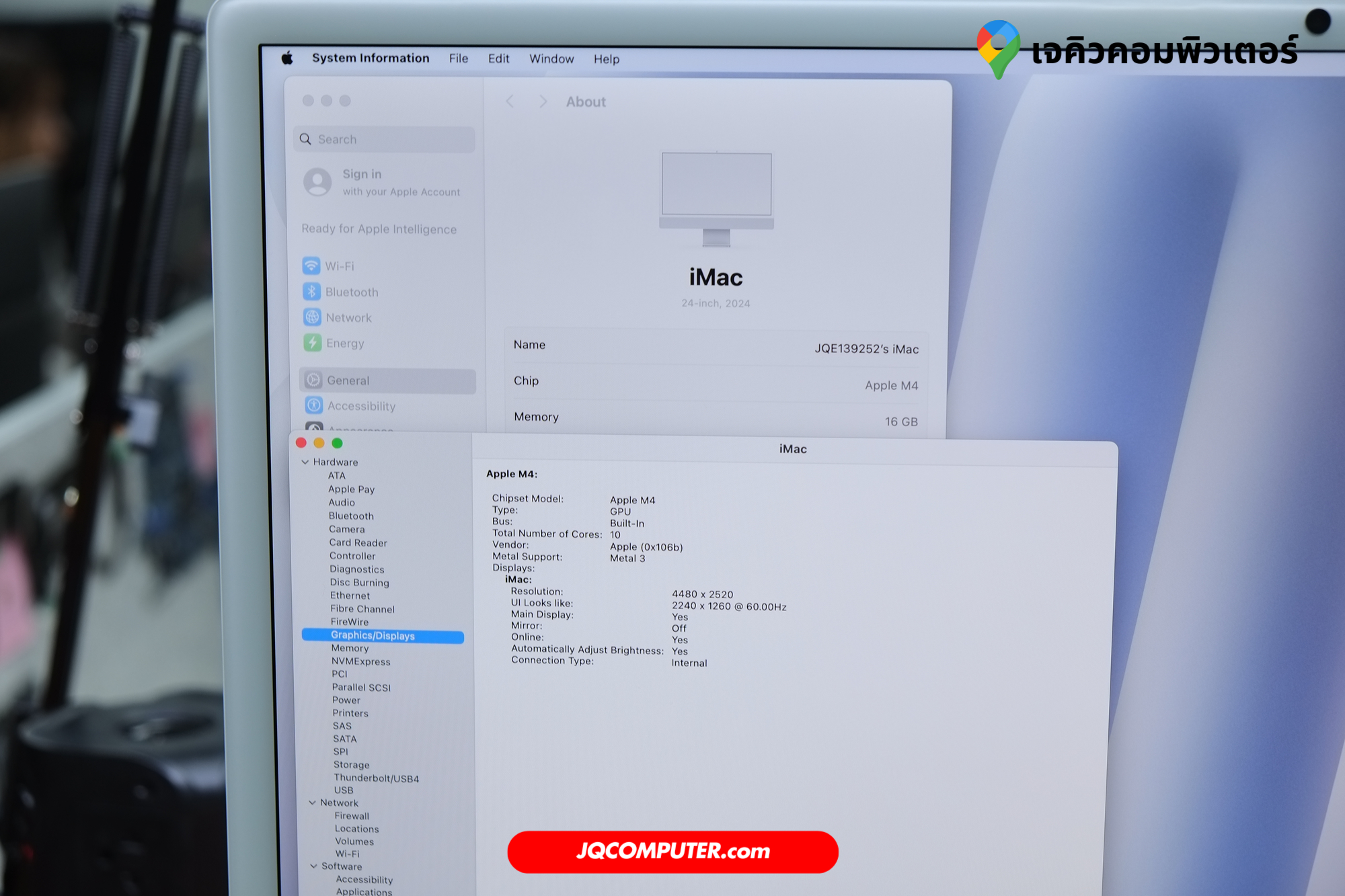
Task: Select Power in the Hardware list
Action: point(346,700)
